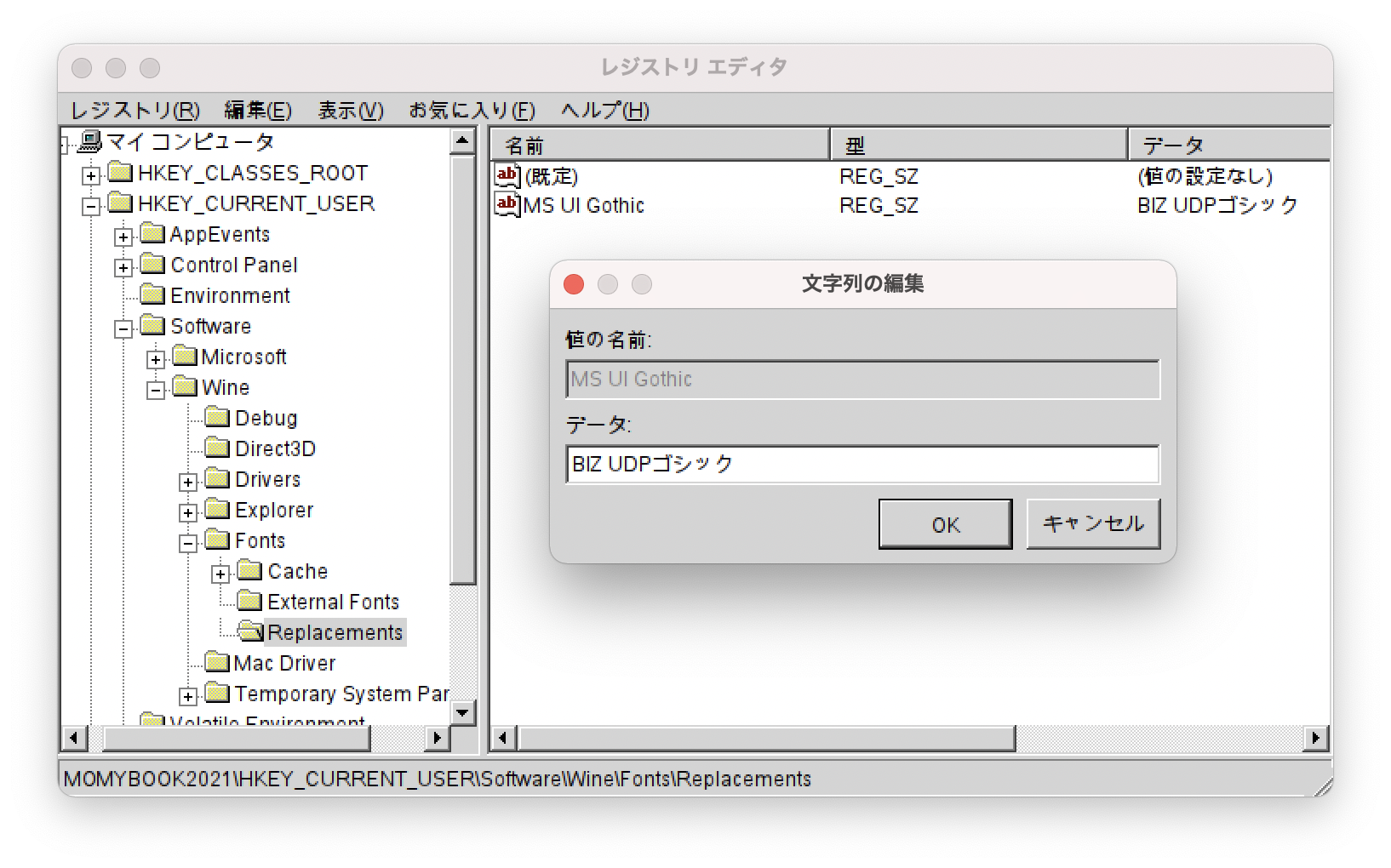This screenshot has width=1391, height=868.
Task: Click the データ input field containing BIZ UDPゴシック
Action: (862, 465)
